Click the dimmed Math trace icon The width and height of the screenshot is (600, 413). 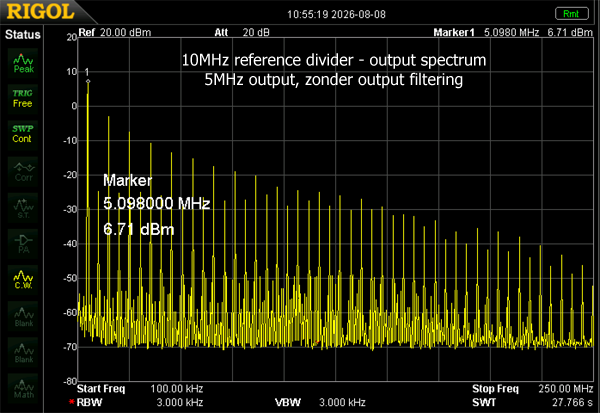coord(23,388)
